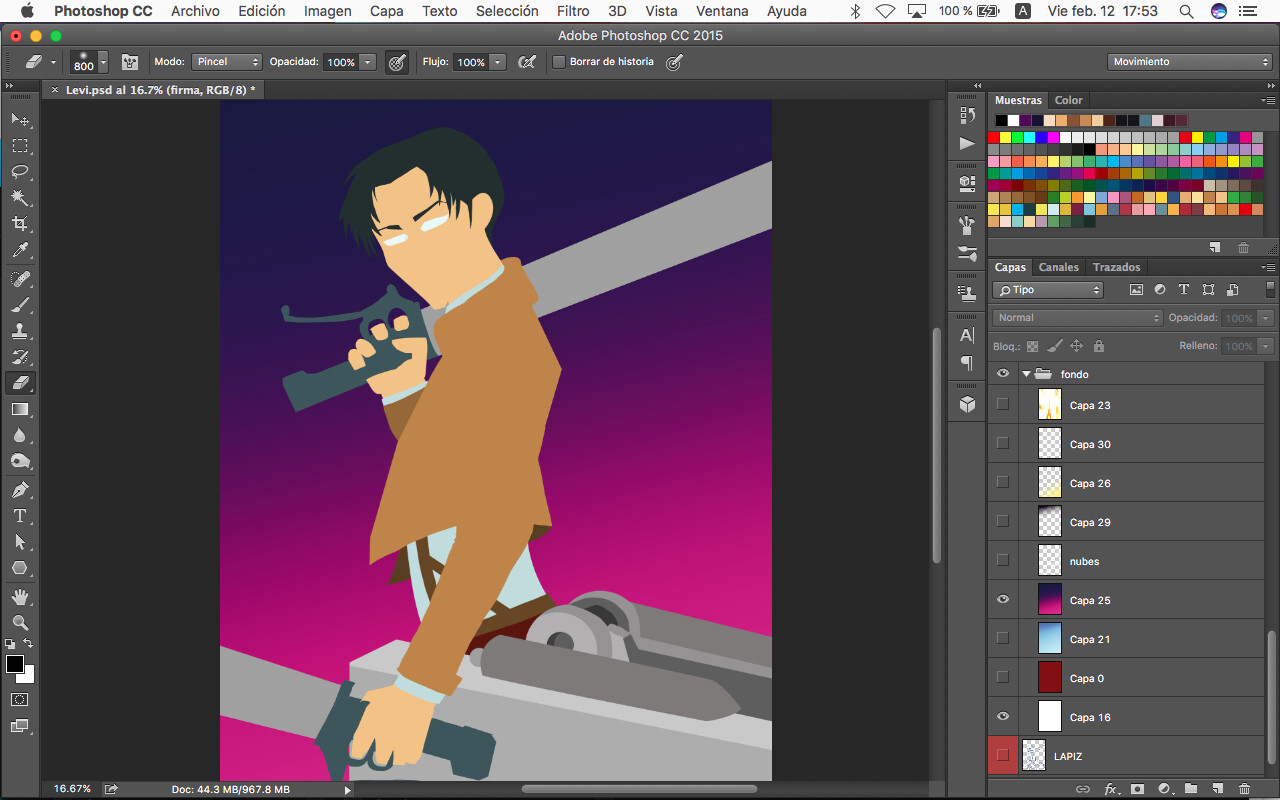Hide the fondo group
Screen dimensions: 1280x800
pos(1003,374)
